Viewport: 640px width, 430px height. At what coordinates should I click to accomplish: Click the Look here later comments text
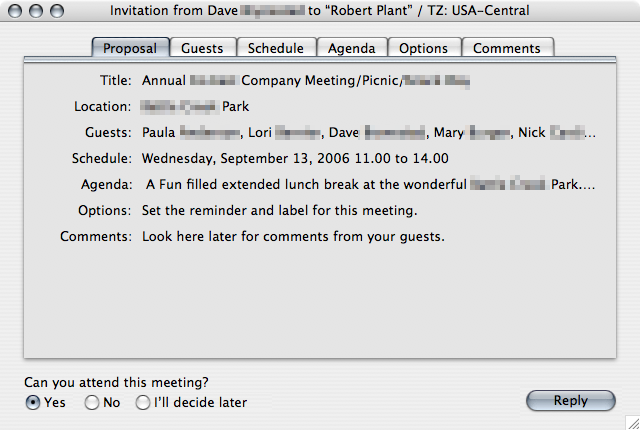point(293,237)
